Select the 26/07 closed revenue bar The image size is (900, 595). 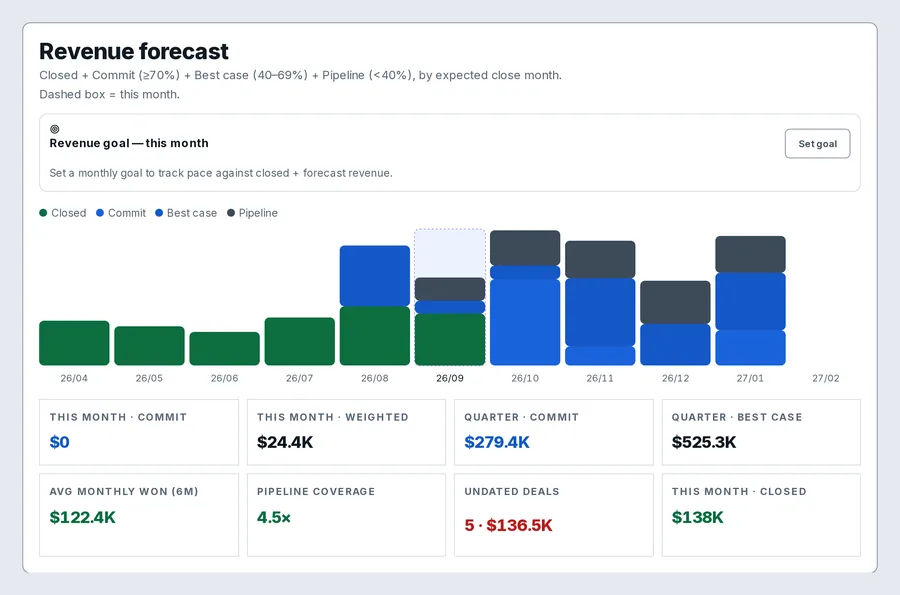click(x=300, y=341)
